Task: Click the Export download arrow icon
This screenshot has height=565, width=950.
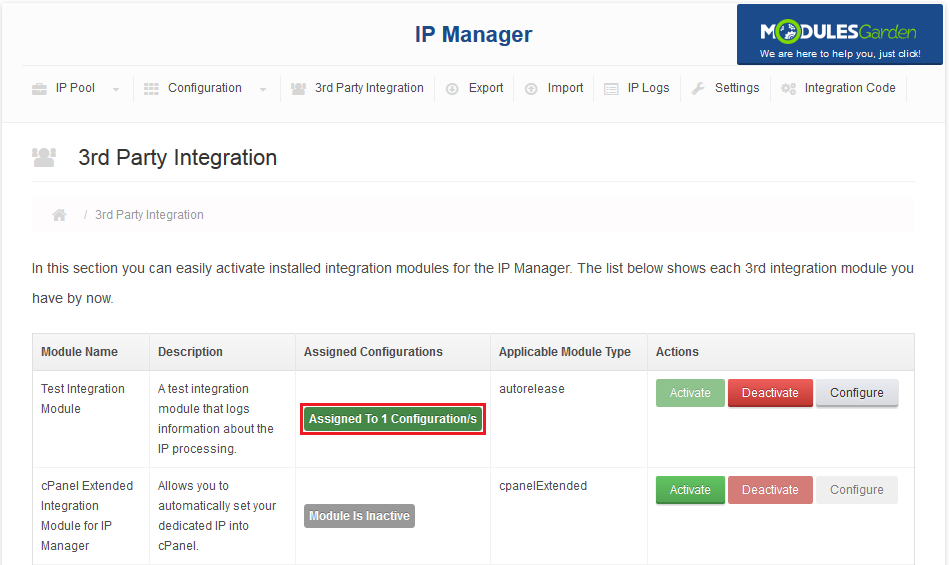Action: coord(452,89)
